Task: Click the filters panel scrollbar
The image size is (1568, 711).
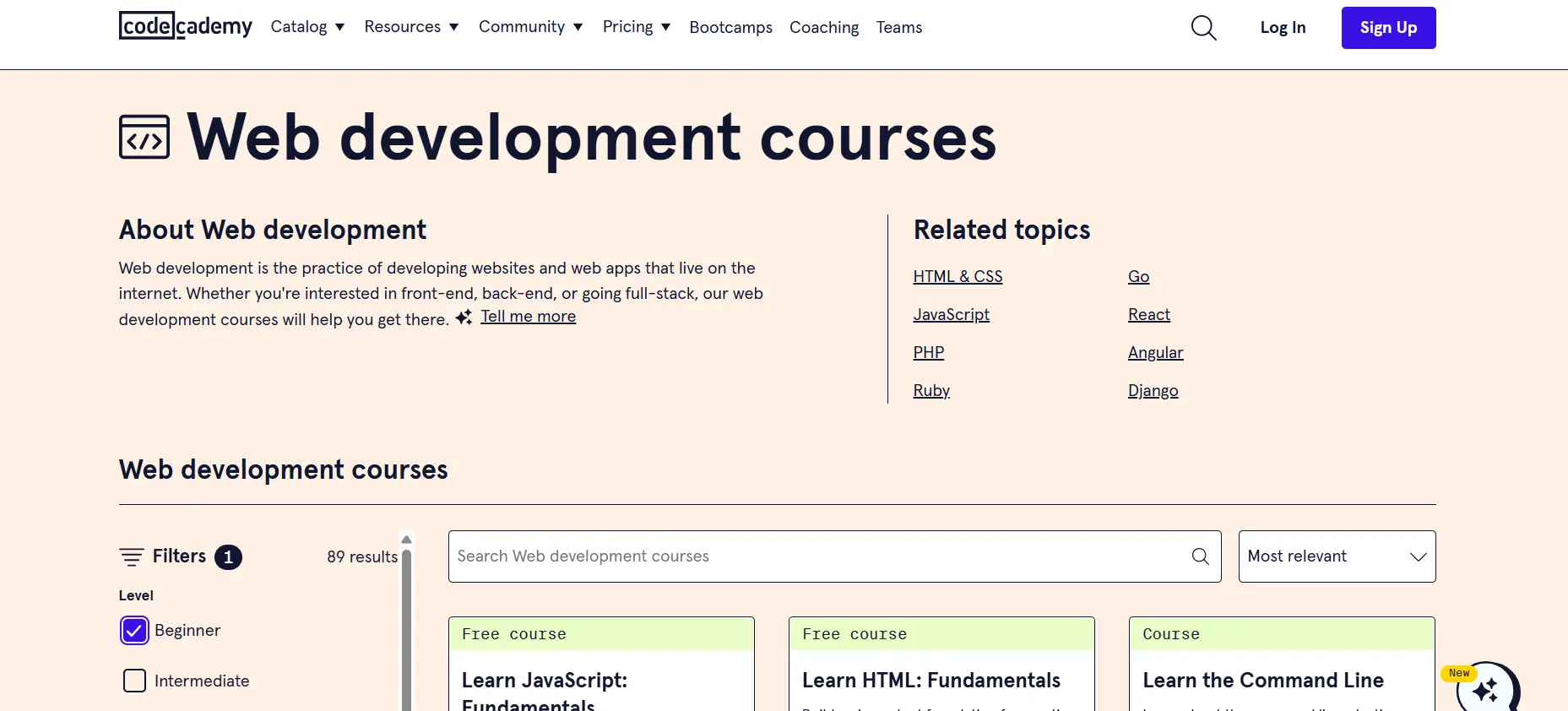Action: (406, 629)
